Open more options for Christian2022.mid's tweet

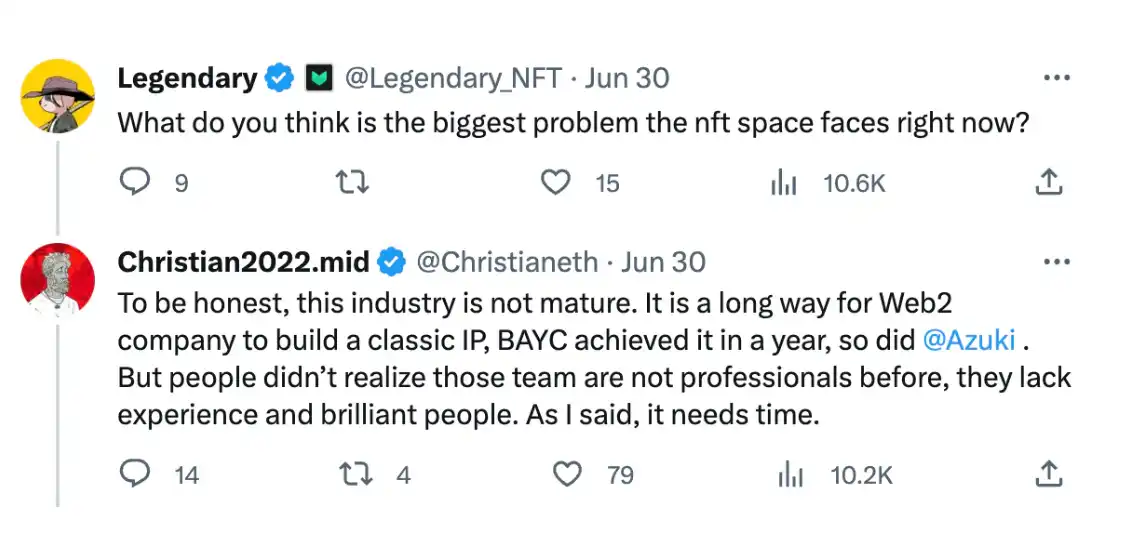click(1056, 262)
